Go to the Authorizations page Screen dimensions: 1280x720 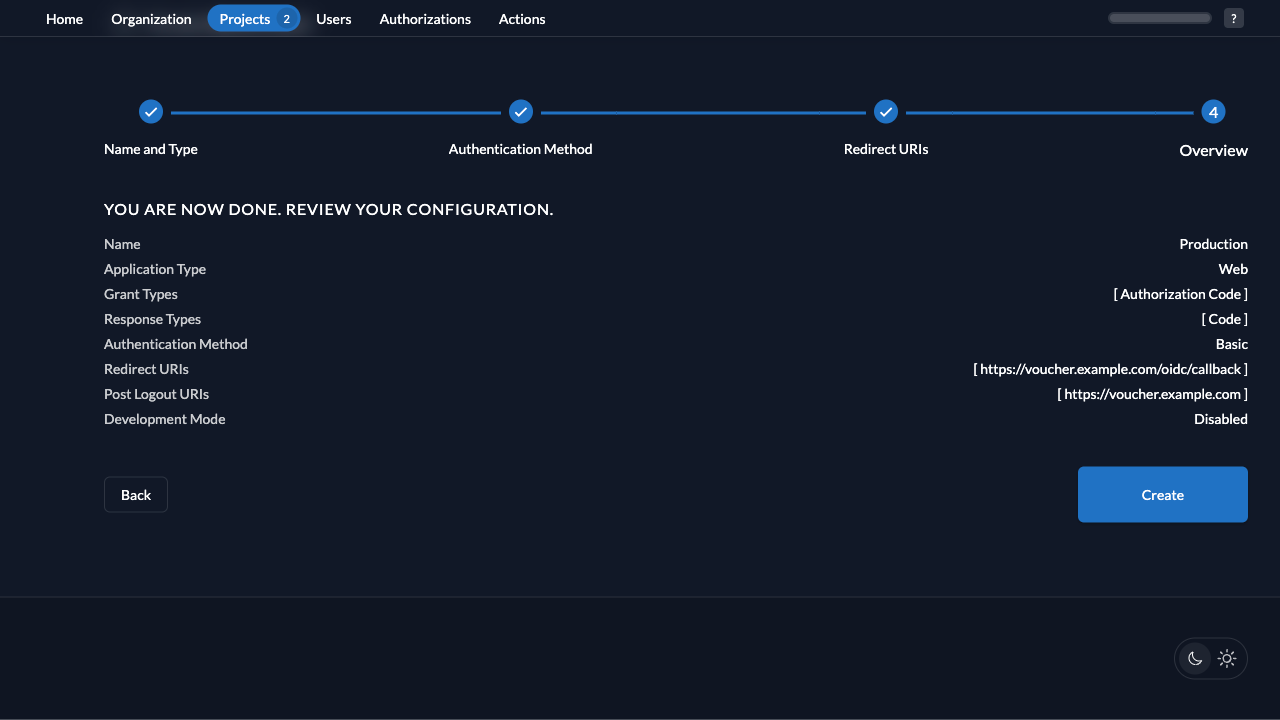pos(425,18)
